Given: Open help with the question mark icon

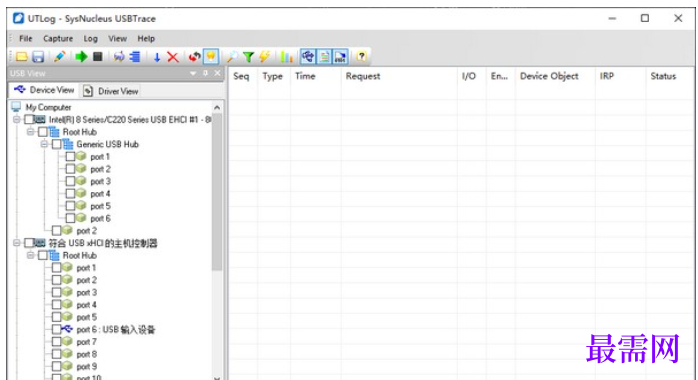Looking at the screenshot, I should point(361,57).
